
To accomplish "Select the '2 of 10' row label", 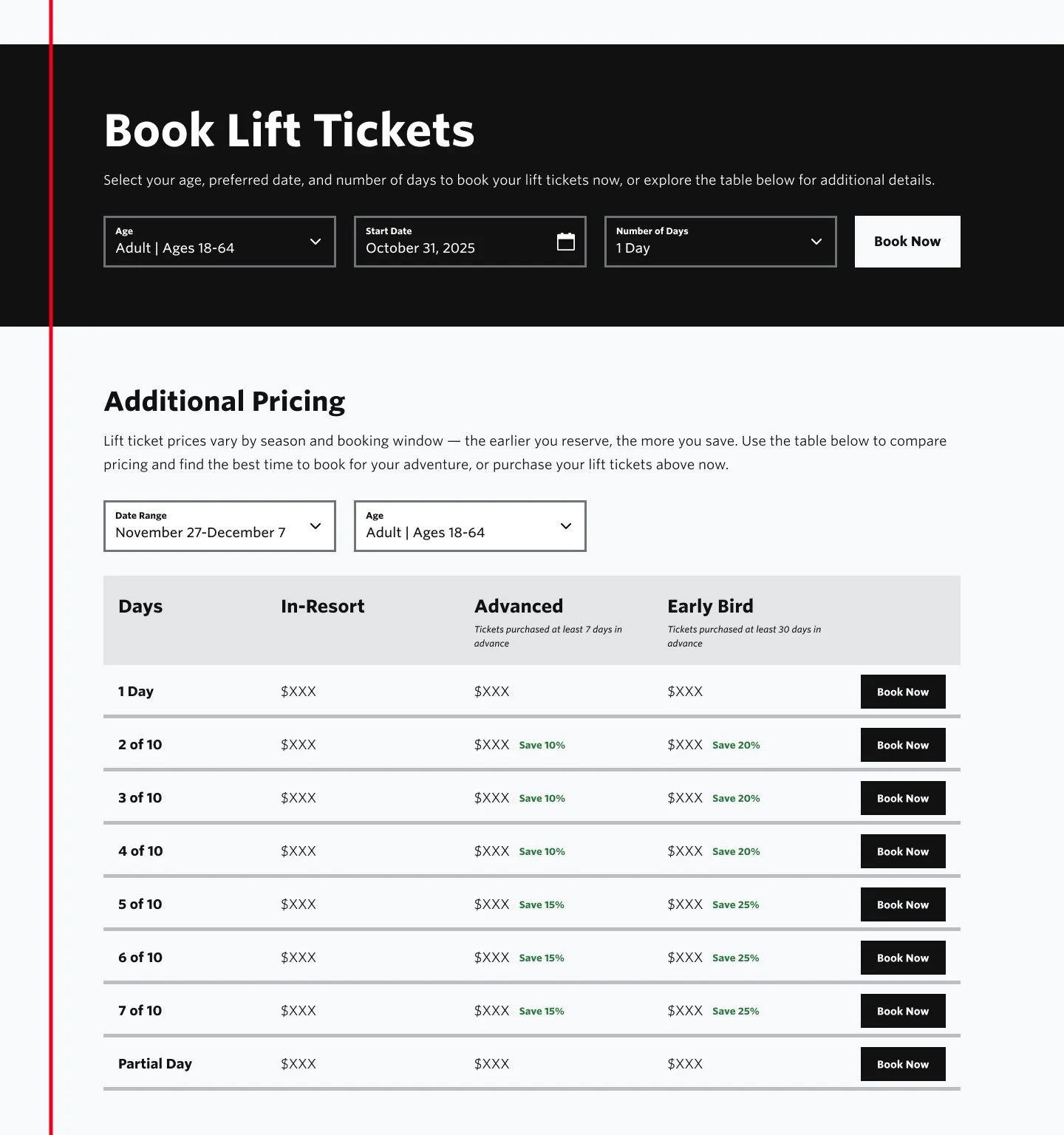I will point(140,745).
